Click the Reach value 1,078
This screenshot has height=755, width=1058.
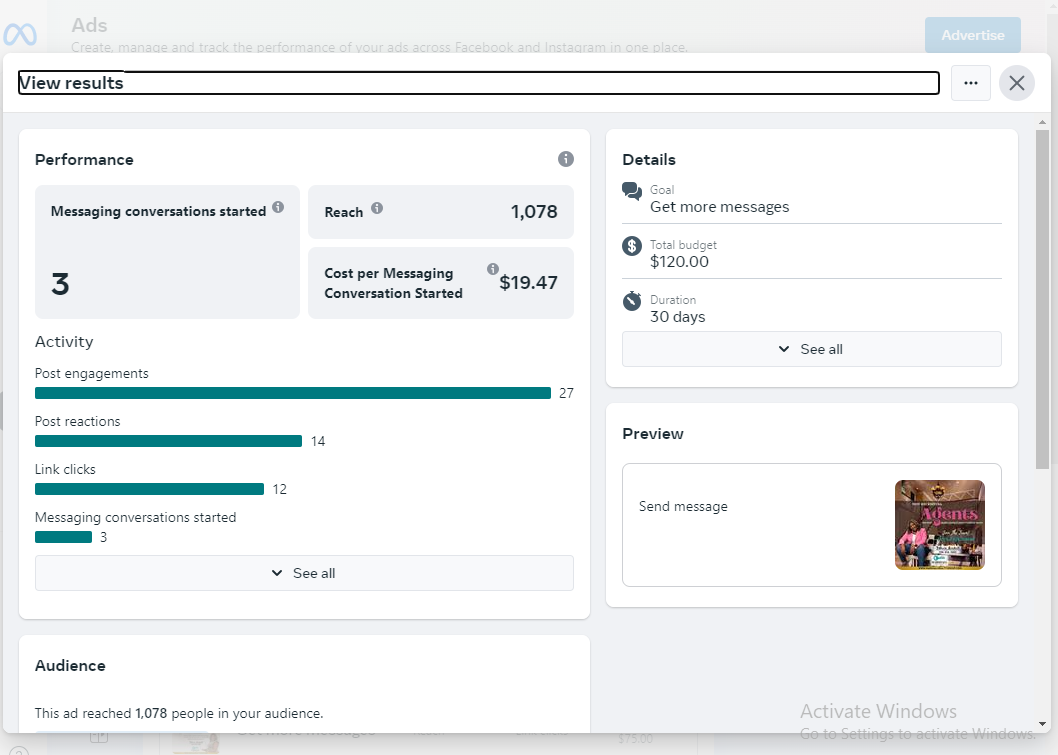pyautogui.click(x=534, y=212)
